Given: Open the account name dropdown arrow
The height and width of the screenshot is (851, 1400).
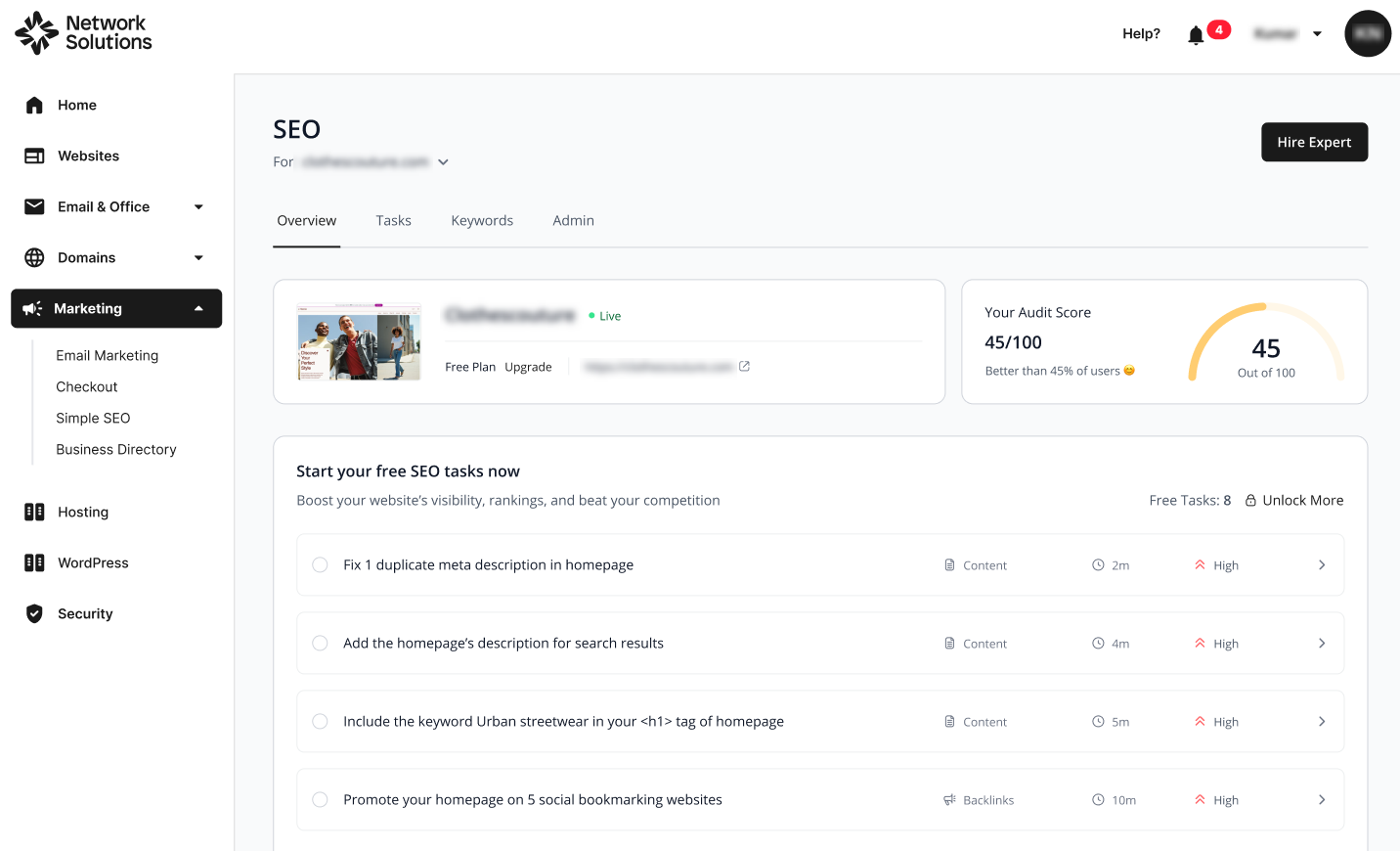Looking at the screenshot, I should coord(1317,34).
